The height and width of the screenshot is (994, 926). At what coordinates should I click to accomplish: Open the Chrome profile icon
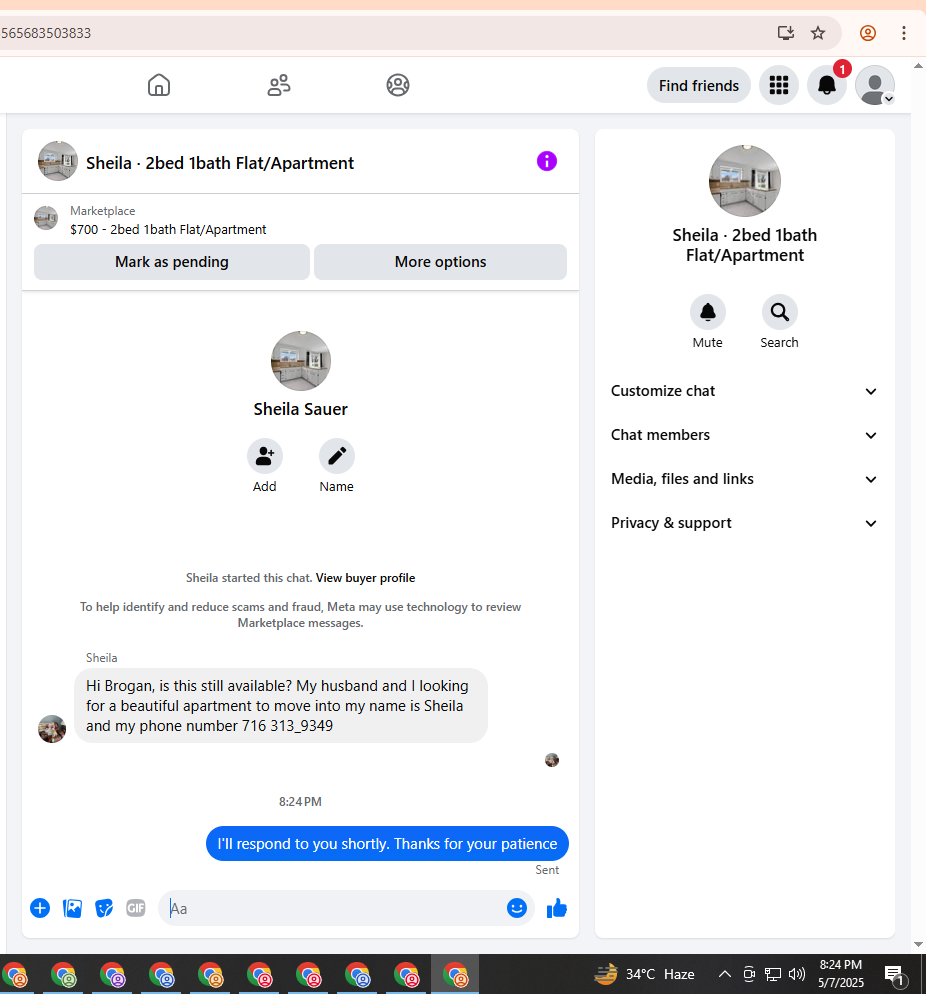868,33
